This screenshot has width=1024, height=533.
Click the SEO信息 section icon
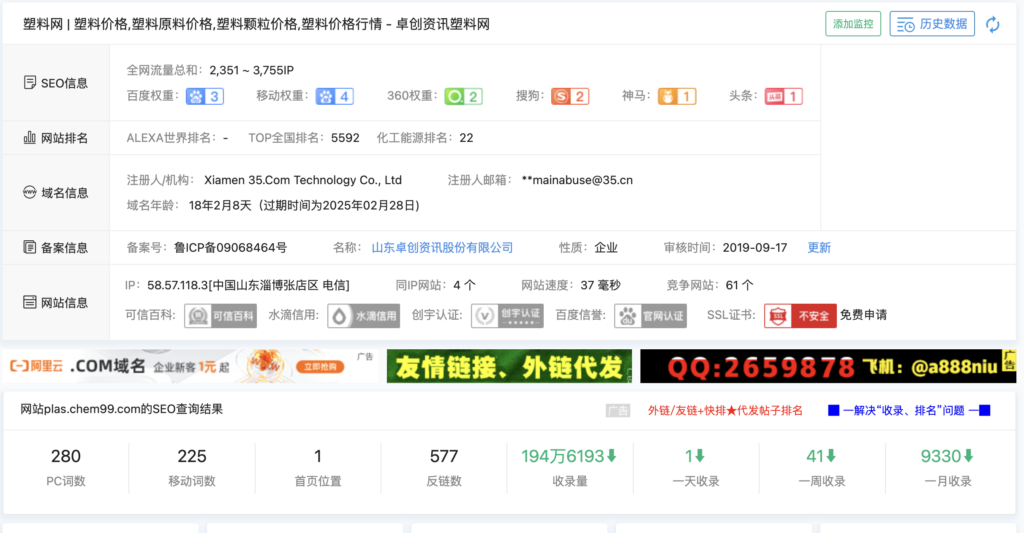(29, 82)
